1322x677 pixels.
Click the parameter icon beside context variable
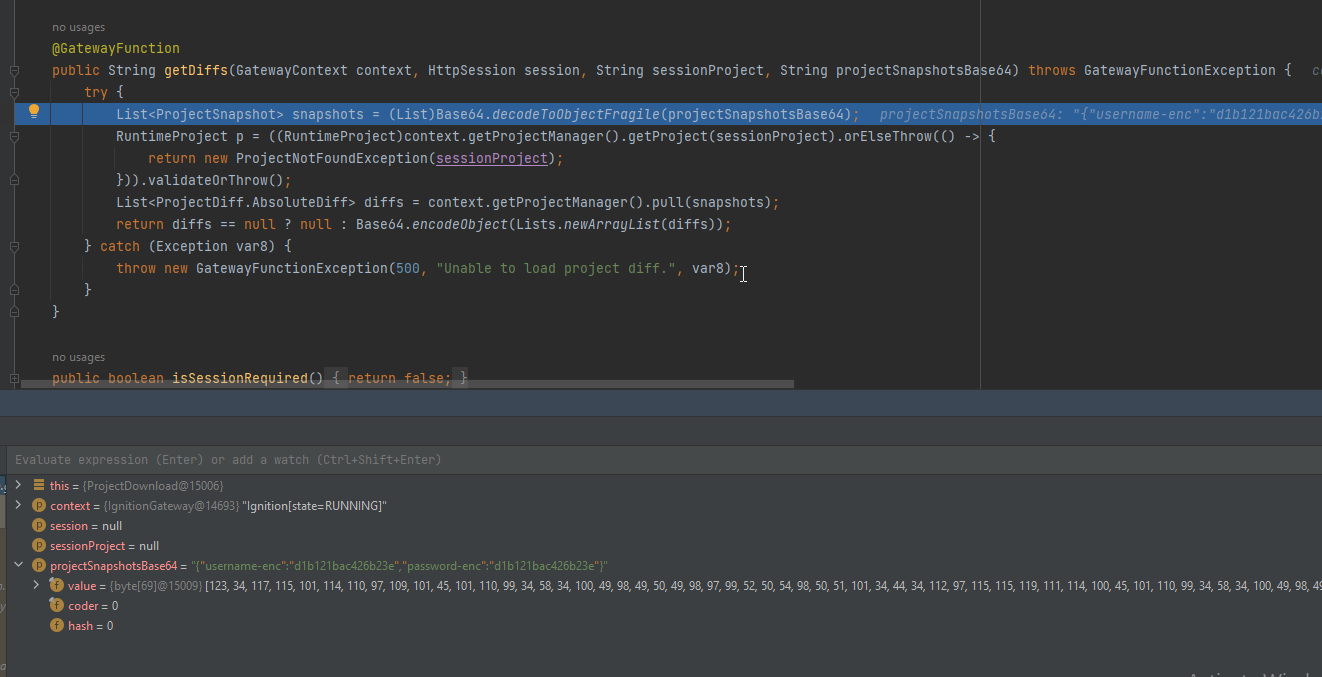tap(39, 506)
